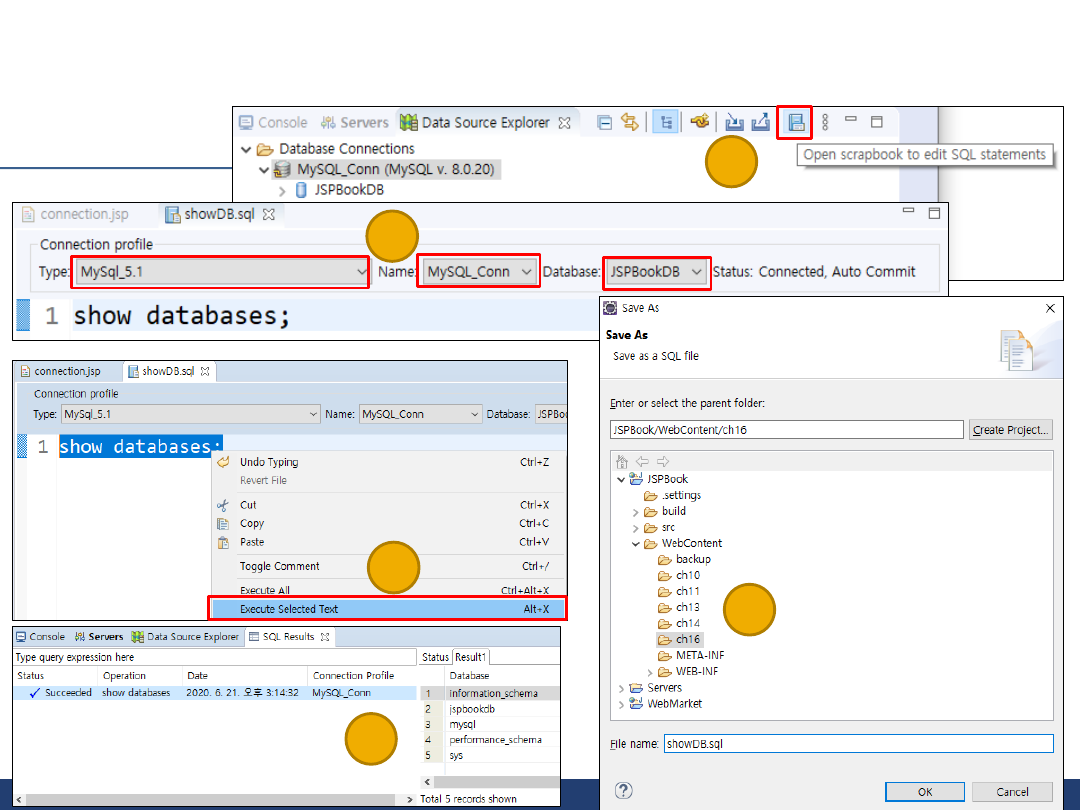Collapse the WebContent folder in tree

635,544
